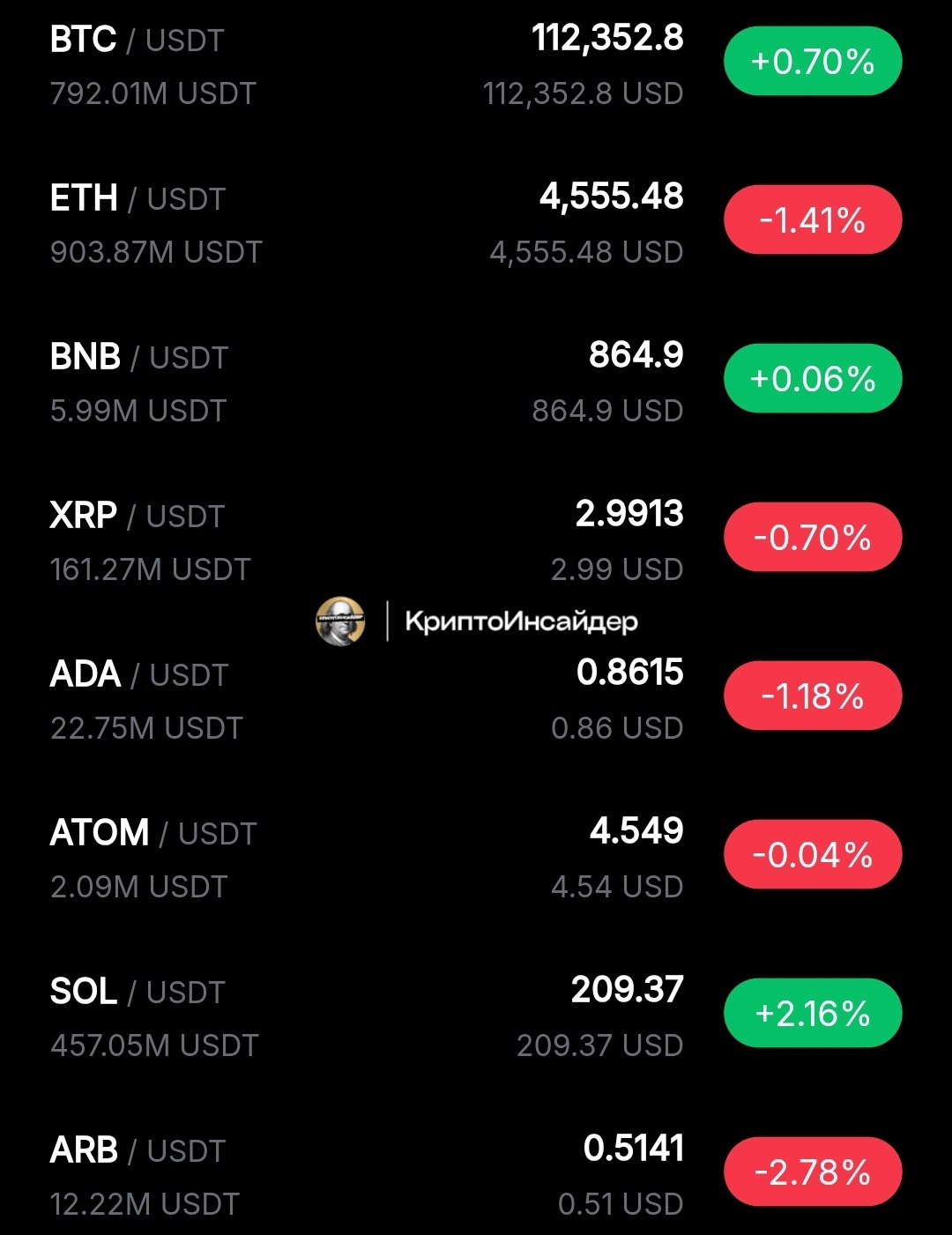Click the КриптоИнсайдер avatar icon

click(340, 621)
